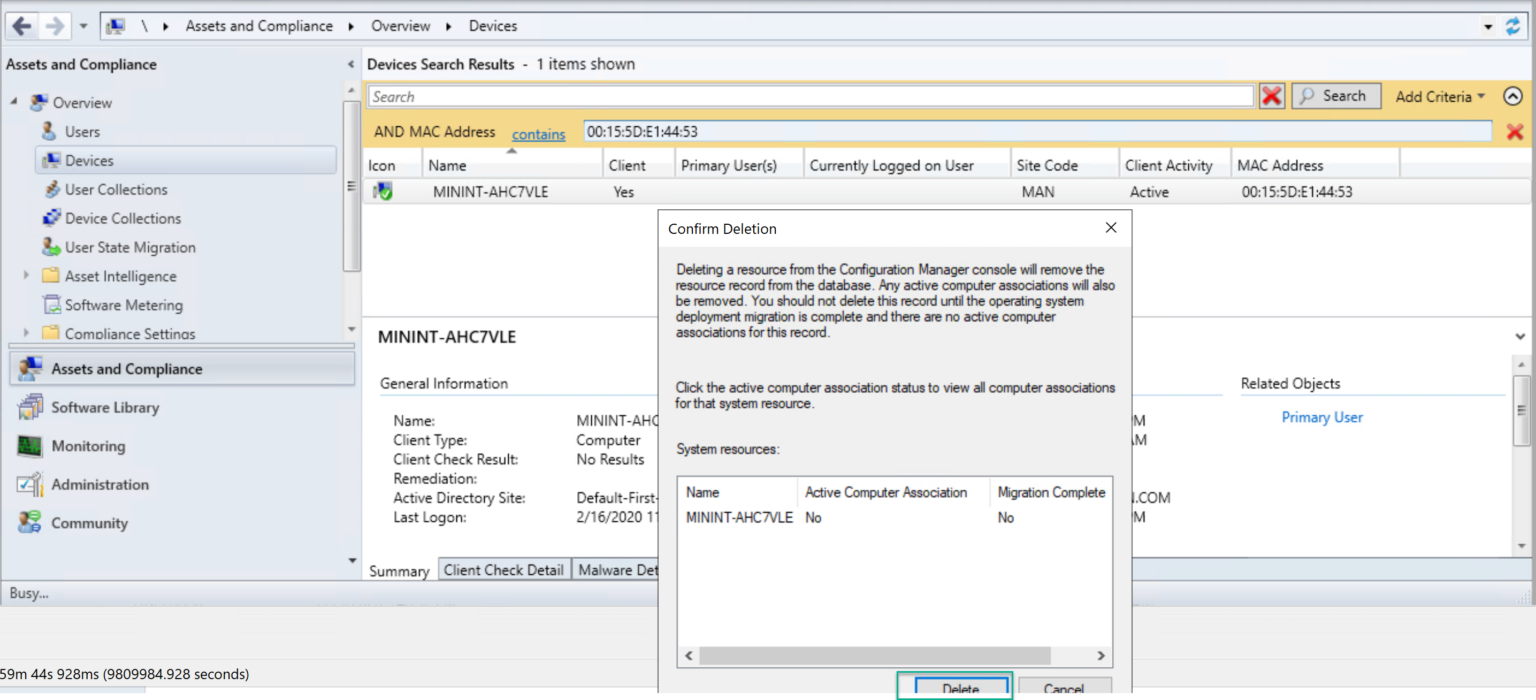This screenshot has width=1536, height=700.
Task: Open the Device Collections node
Action: point(124,218)
